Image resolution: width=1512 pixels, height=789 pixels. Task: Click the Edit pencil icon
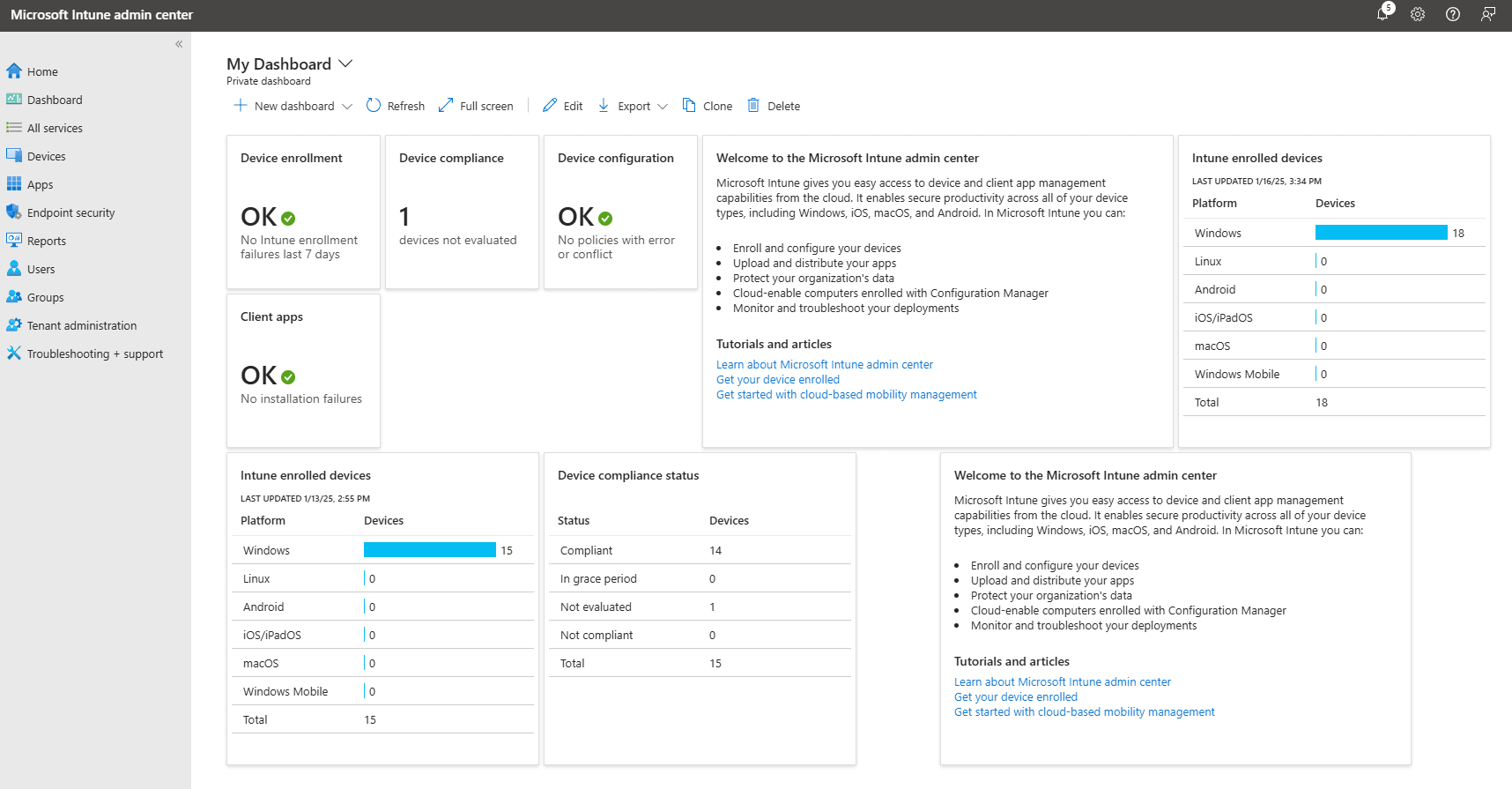point(550,106)
